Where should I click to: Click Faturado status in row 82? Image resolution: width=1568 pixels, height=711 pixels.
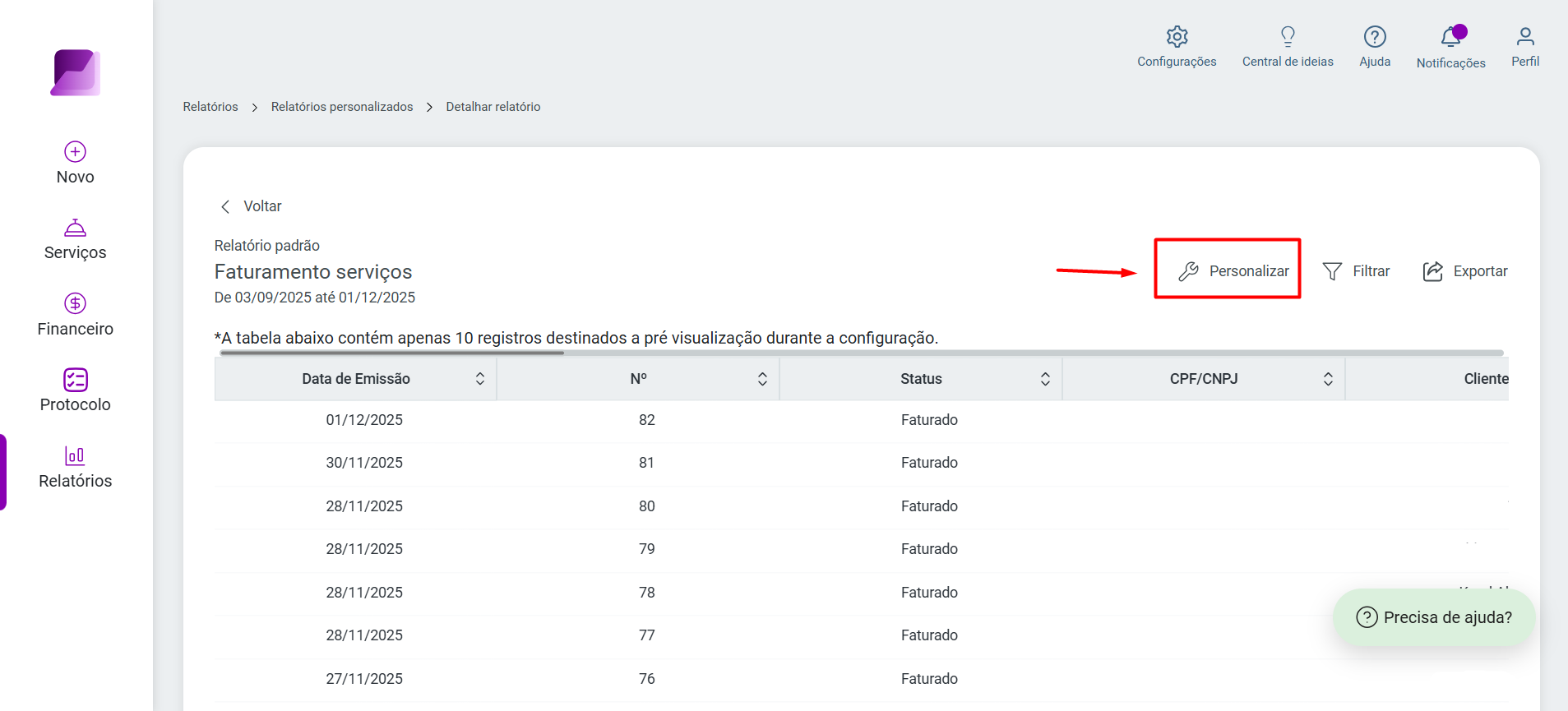(929, 420)
